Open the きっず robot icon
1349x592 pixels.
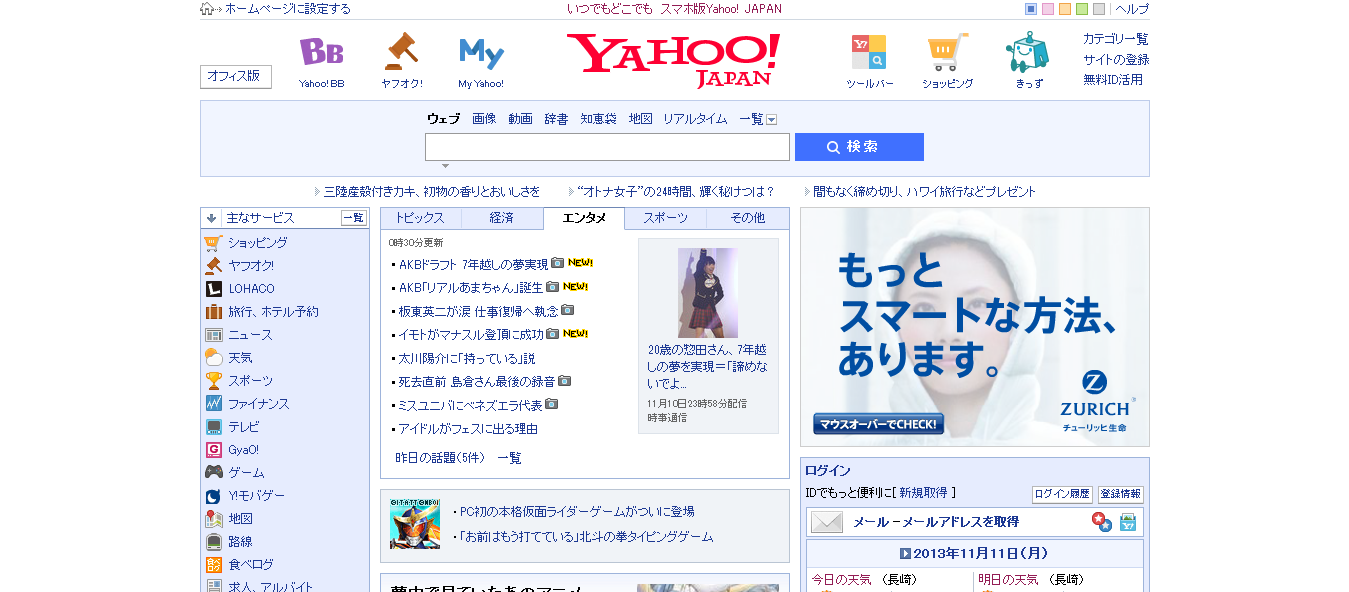1028,52
